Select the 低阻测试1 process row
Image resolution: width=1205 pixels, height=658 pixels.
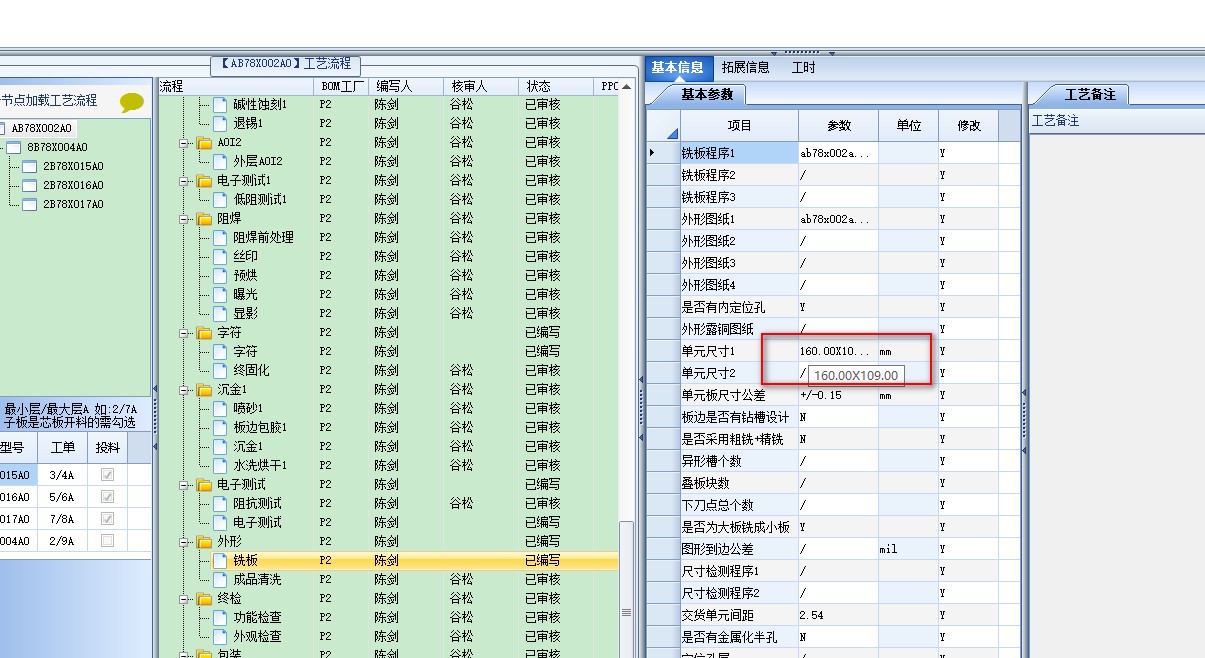coord(388,200)
